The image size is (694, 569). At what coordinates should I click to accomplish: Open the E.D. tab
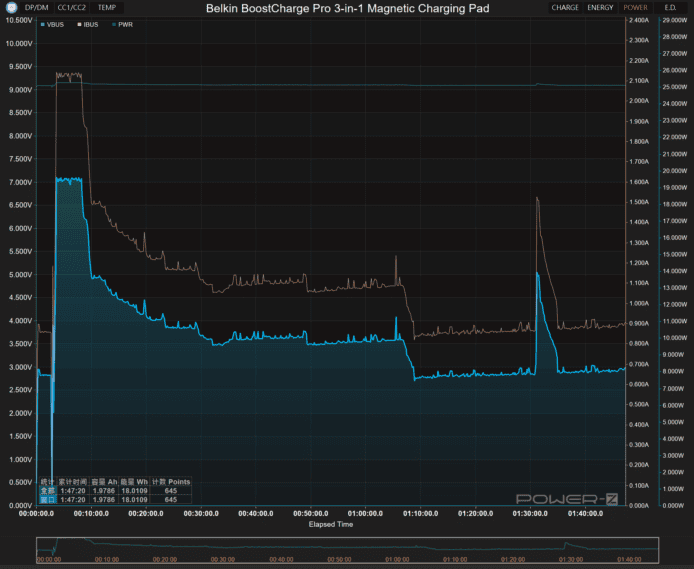[x=670, y=8]
